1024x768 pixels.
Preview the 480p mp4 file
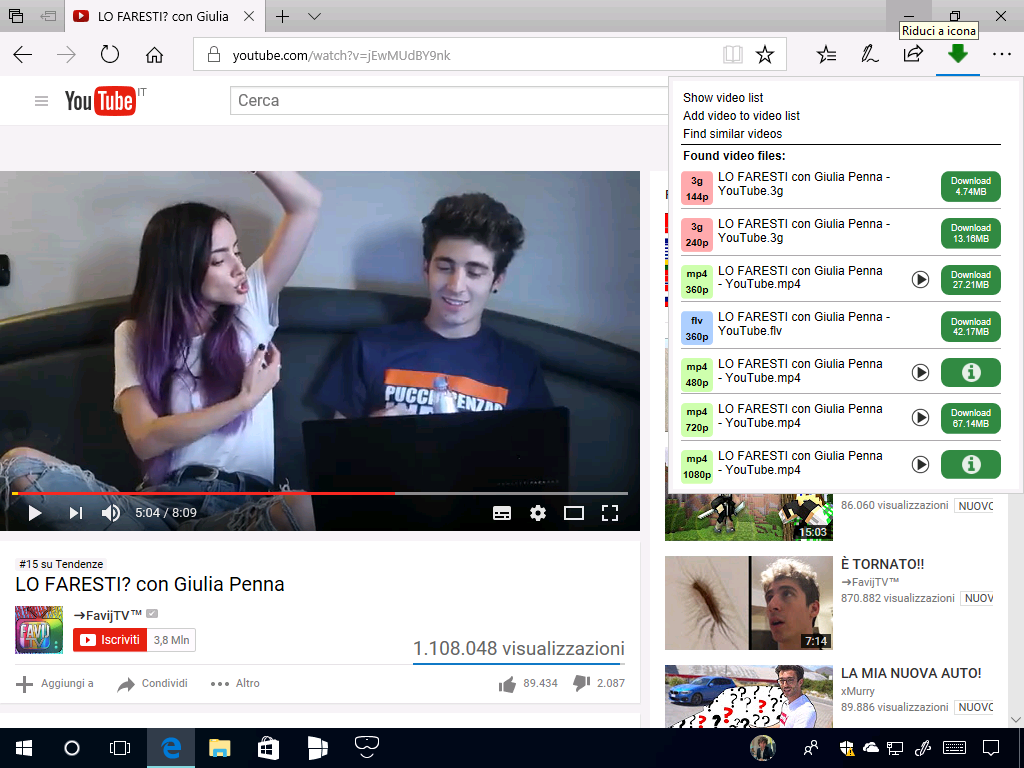920,372
